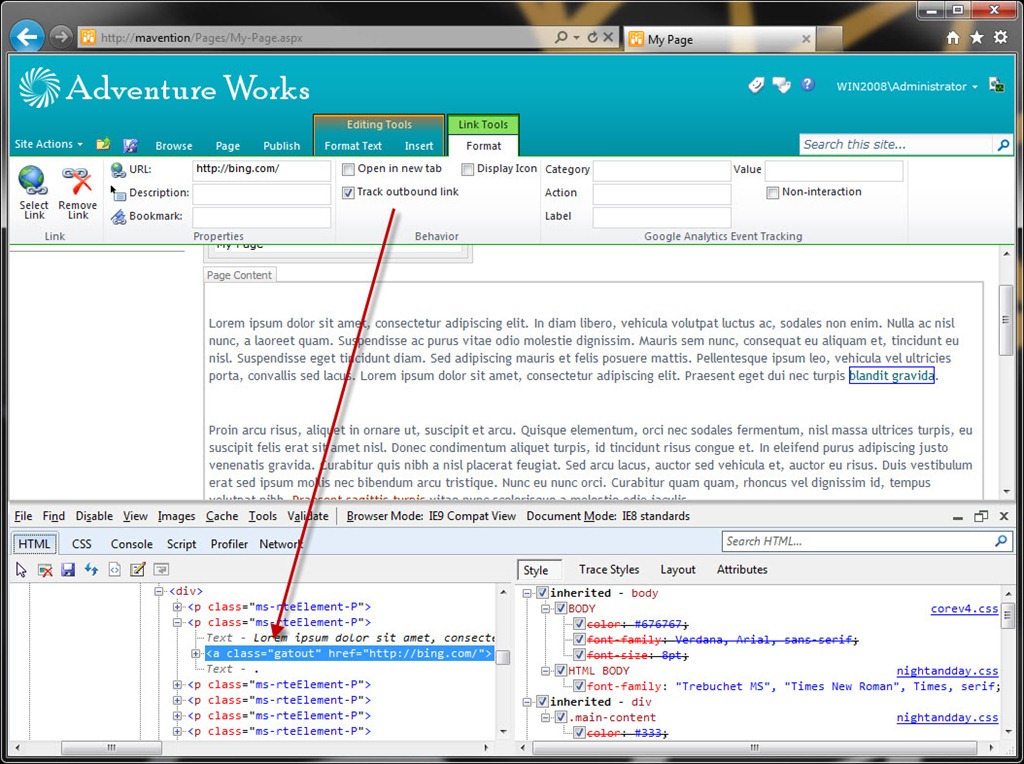Click the edit HTML pencil icon
1024x764 pixels.
138,569
